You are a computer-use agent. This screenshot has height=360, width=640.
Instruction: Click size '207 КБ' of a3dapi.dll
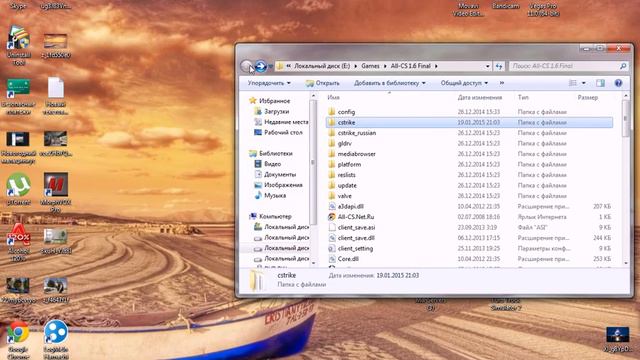[602, 207]
